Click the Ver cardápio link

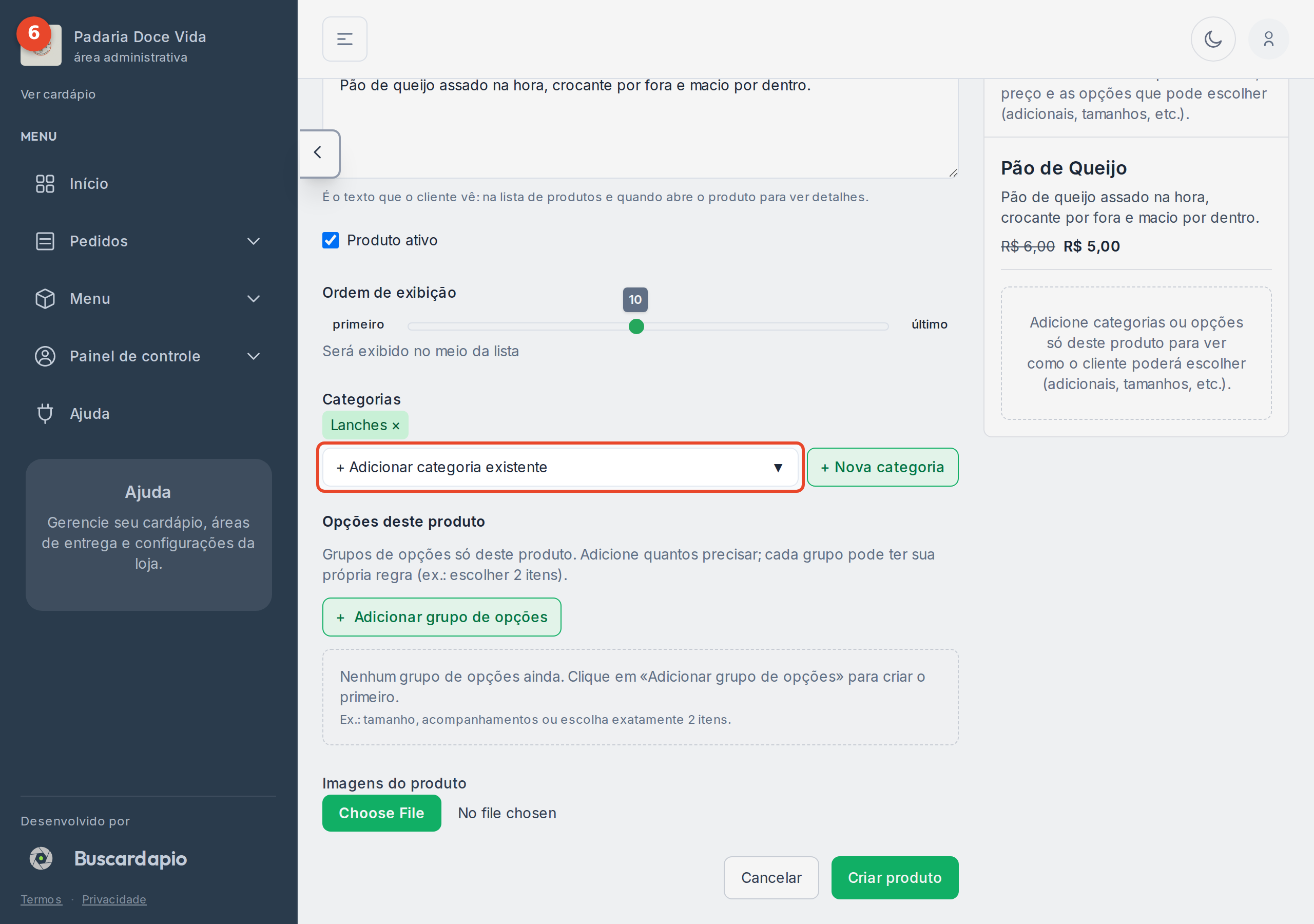pos(58,94)
